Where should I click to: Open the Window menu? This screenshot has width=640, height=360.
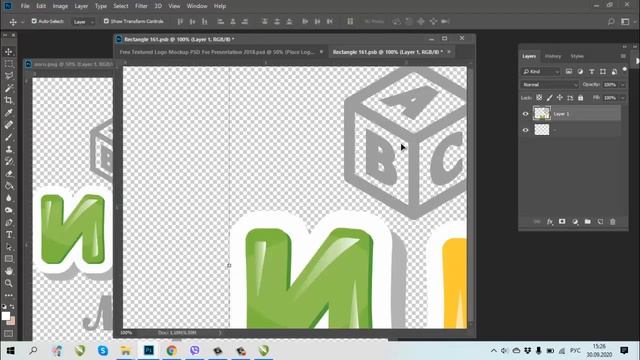[197, 6]
